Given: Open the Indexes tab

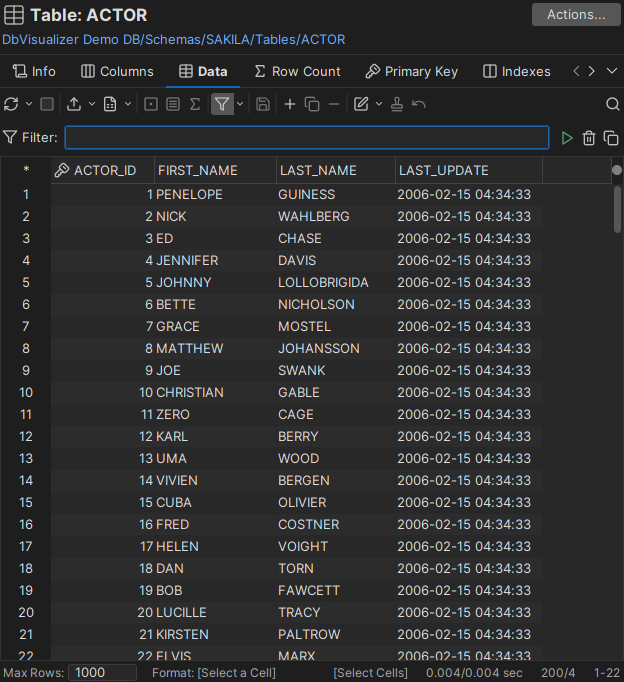Looking at the screenshot, I should pos(517,71).
